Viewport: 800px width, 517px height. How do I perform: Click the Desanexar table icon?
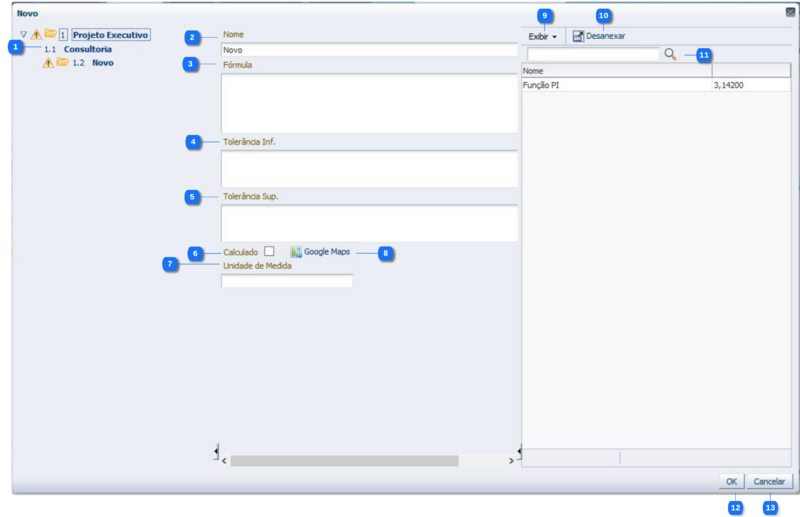[x=578, y=36]
